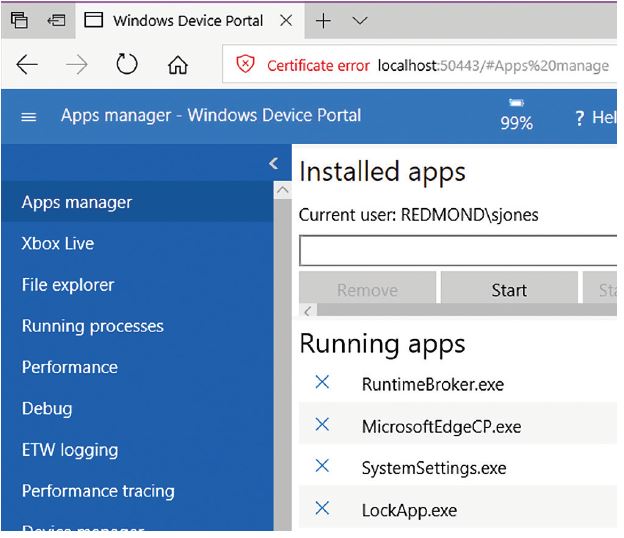Open the hamburger navigation menu

[x=29, y=117]
